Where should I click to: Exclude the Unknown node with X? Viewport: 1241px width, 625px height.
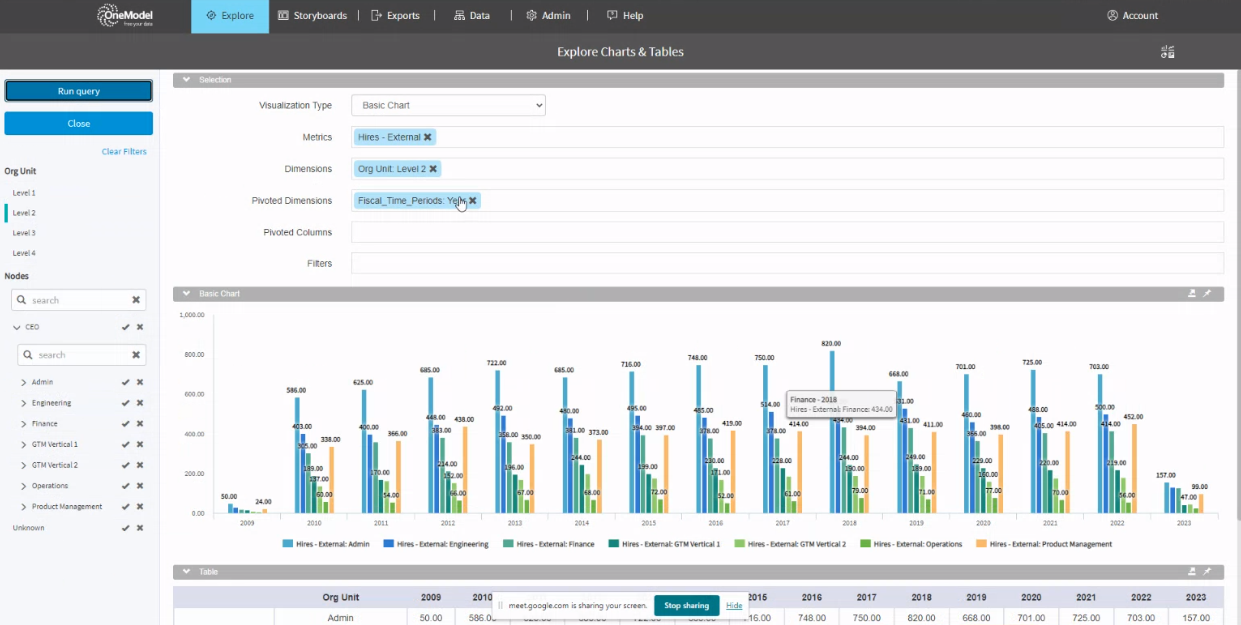pyautogui.click(x=140, y=528)
